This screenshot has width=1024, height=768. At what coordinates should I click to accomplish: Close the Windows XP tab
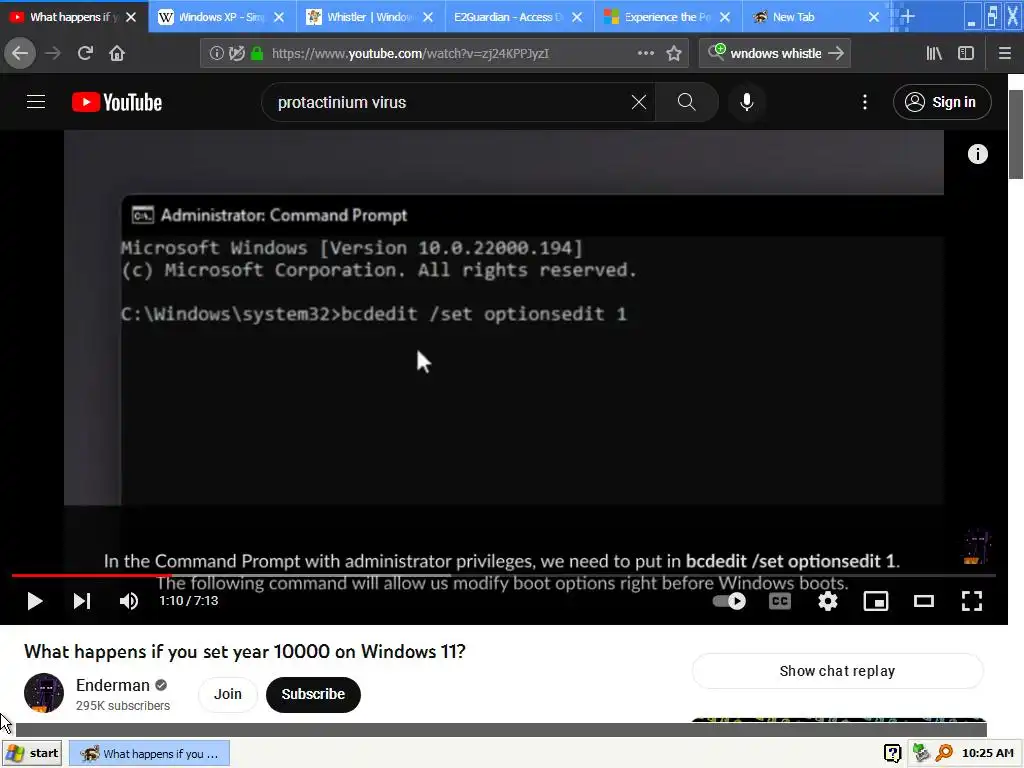(x=279, y=17)
